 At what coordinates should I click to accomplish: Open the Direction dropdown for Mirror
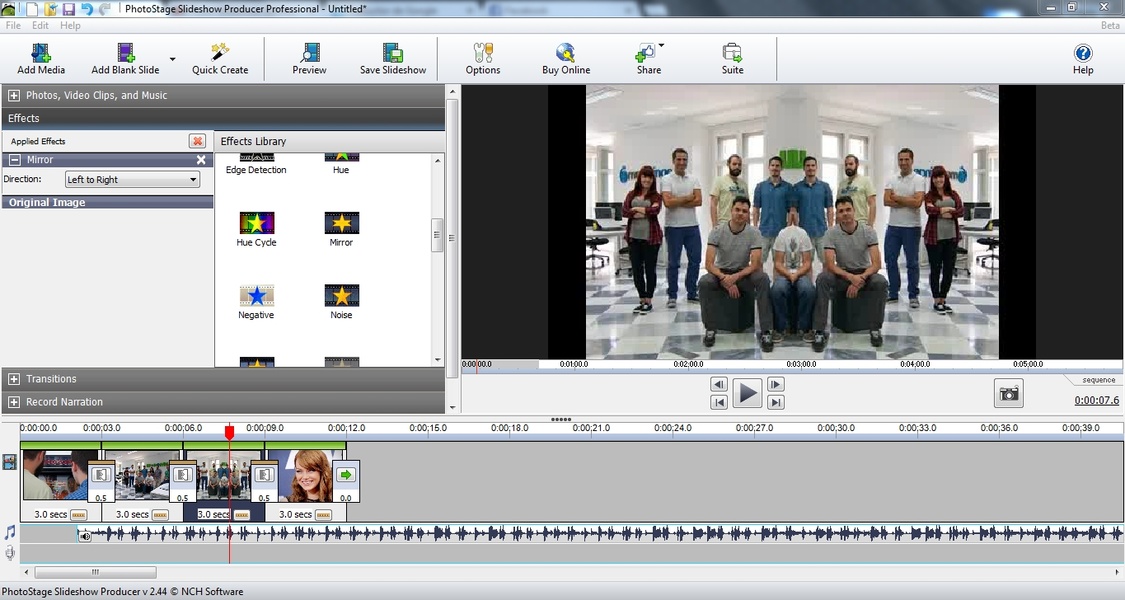(x=132, y=180)
